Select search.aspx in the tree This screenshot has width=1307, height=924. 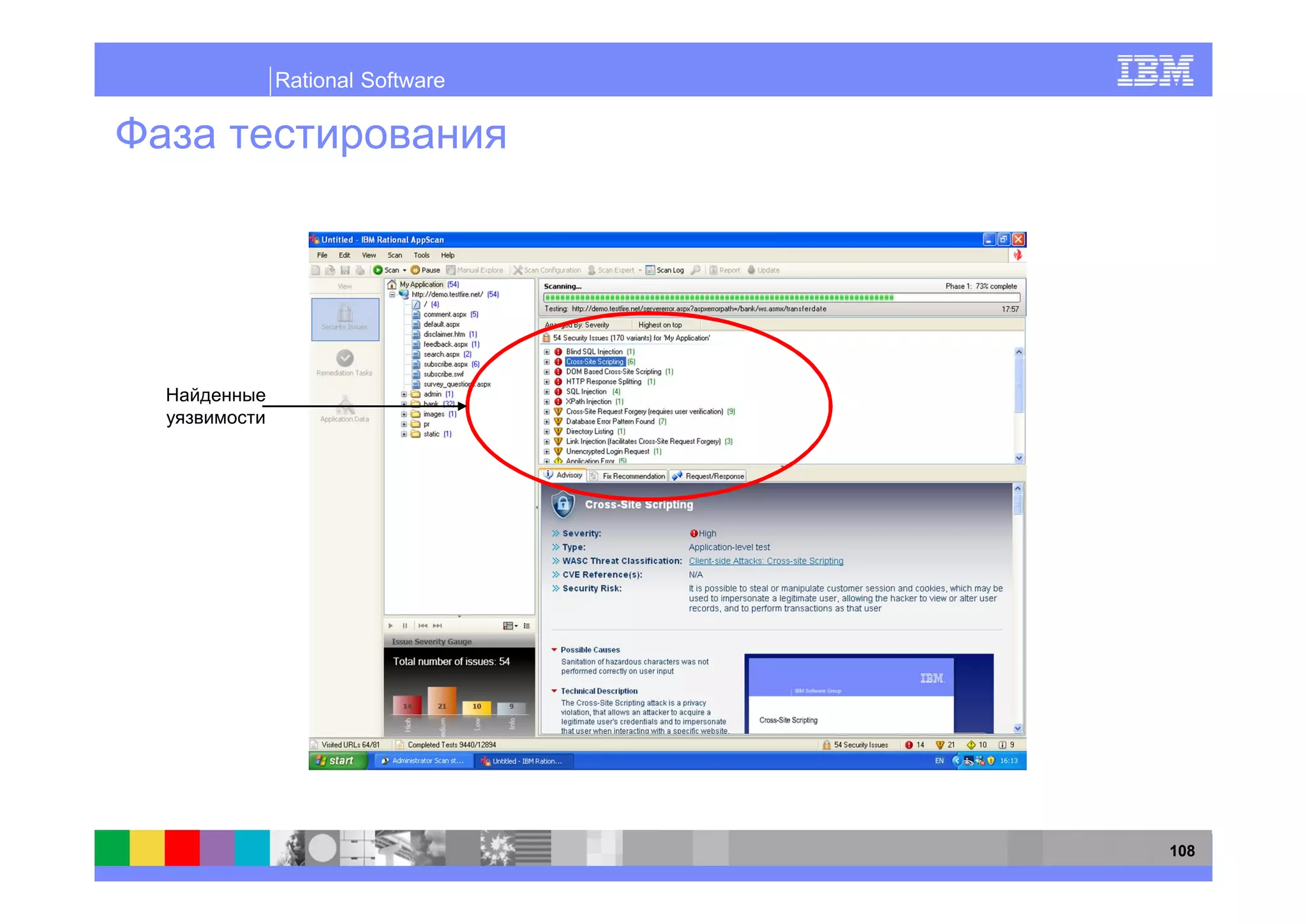442,354
